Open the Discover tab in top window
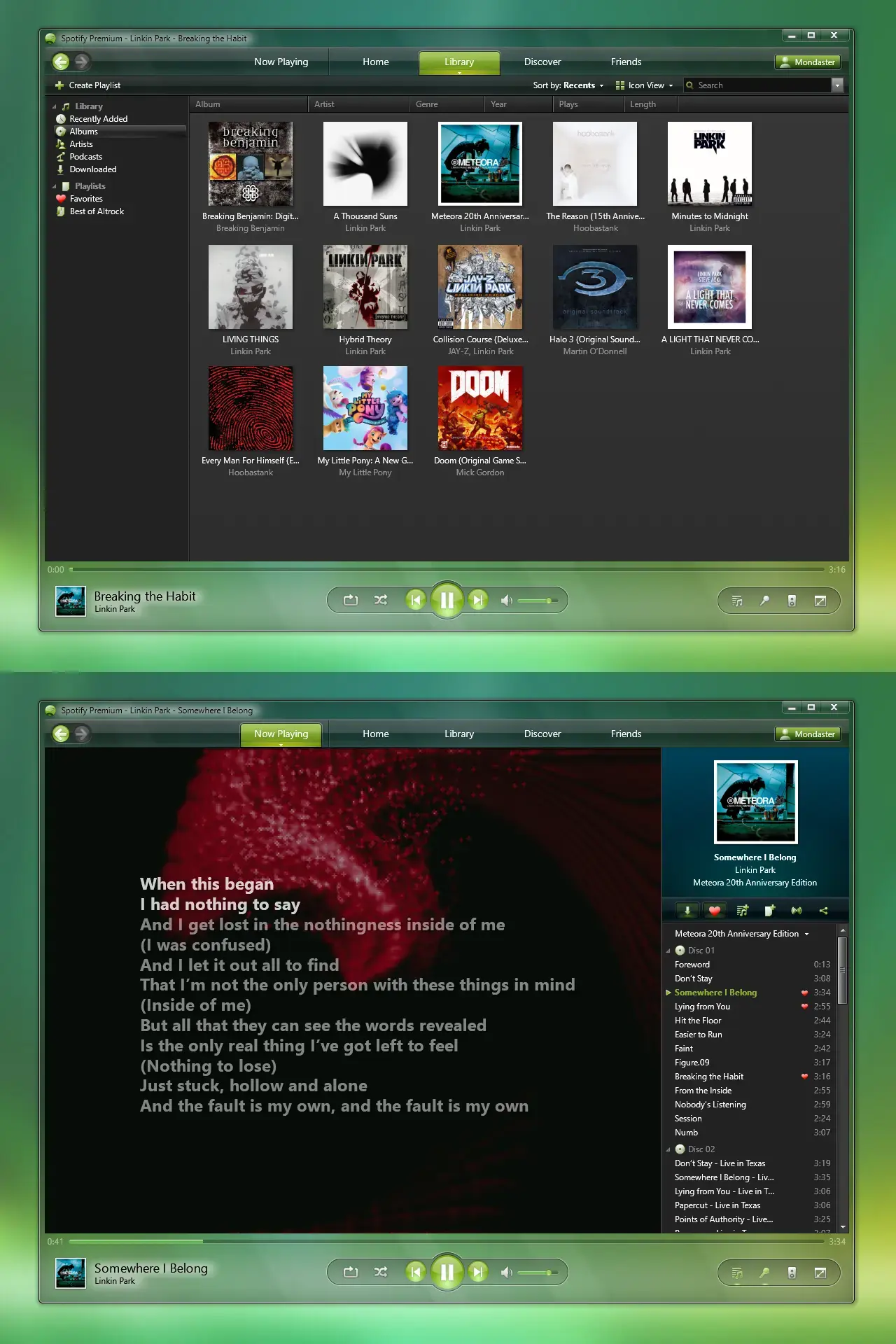The image size is (896, 1344). coord(542,62)
